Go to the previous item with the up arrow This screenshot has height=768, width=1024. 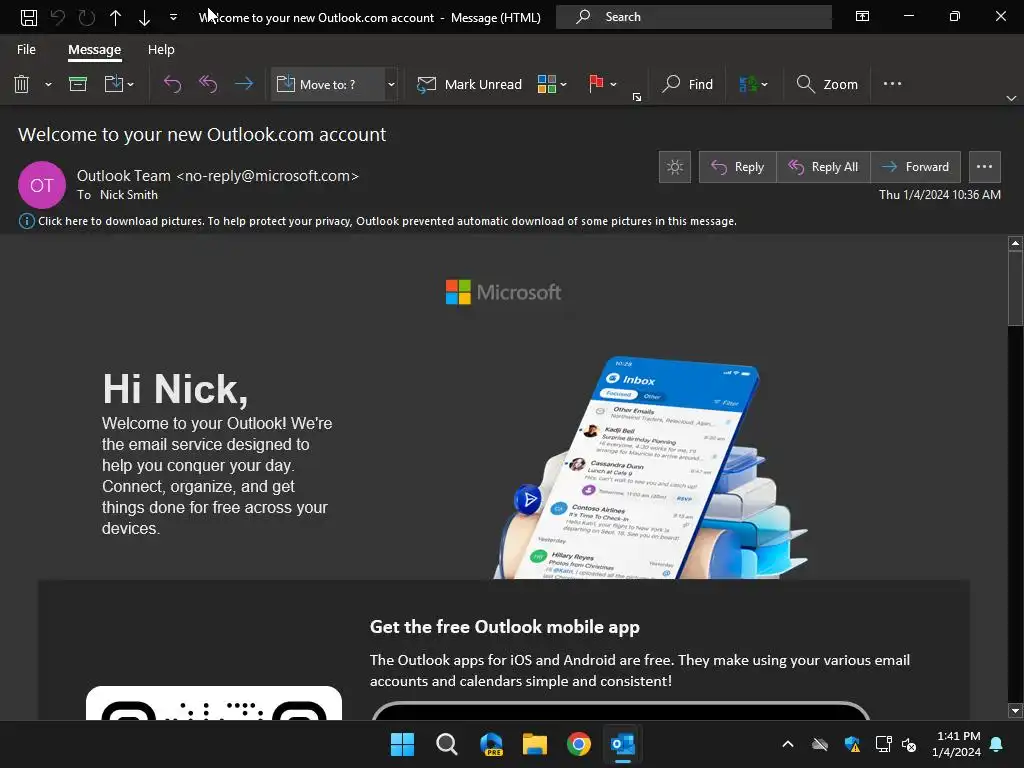click(116, 17)
